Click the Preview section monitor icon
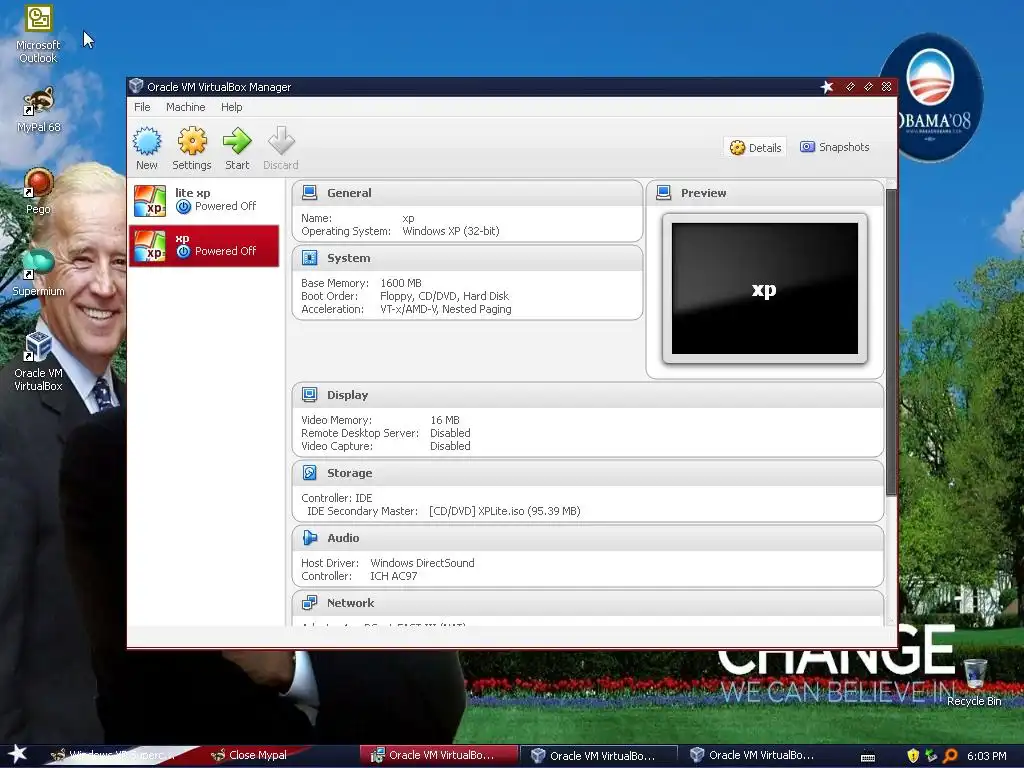Viewport: 1024px width, 768px height. point(664,193)
